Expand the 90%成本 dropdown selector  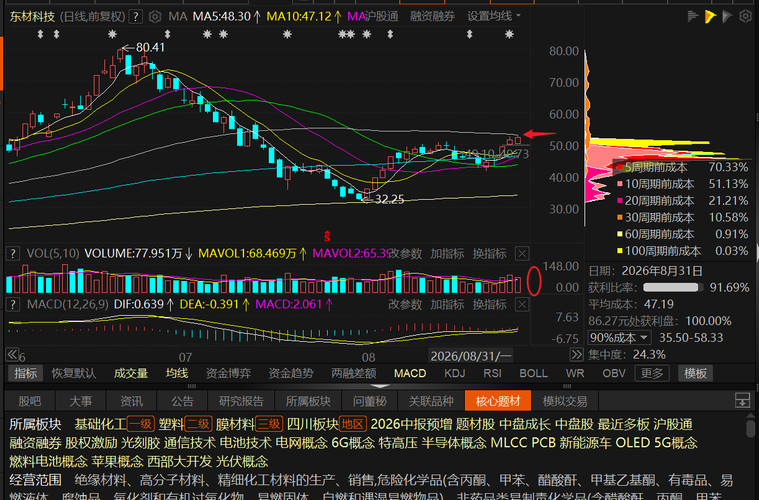(x=619, y=337)
